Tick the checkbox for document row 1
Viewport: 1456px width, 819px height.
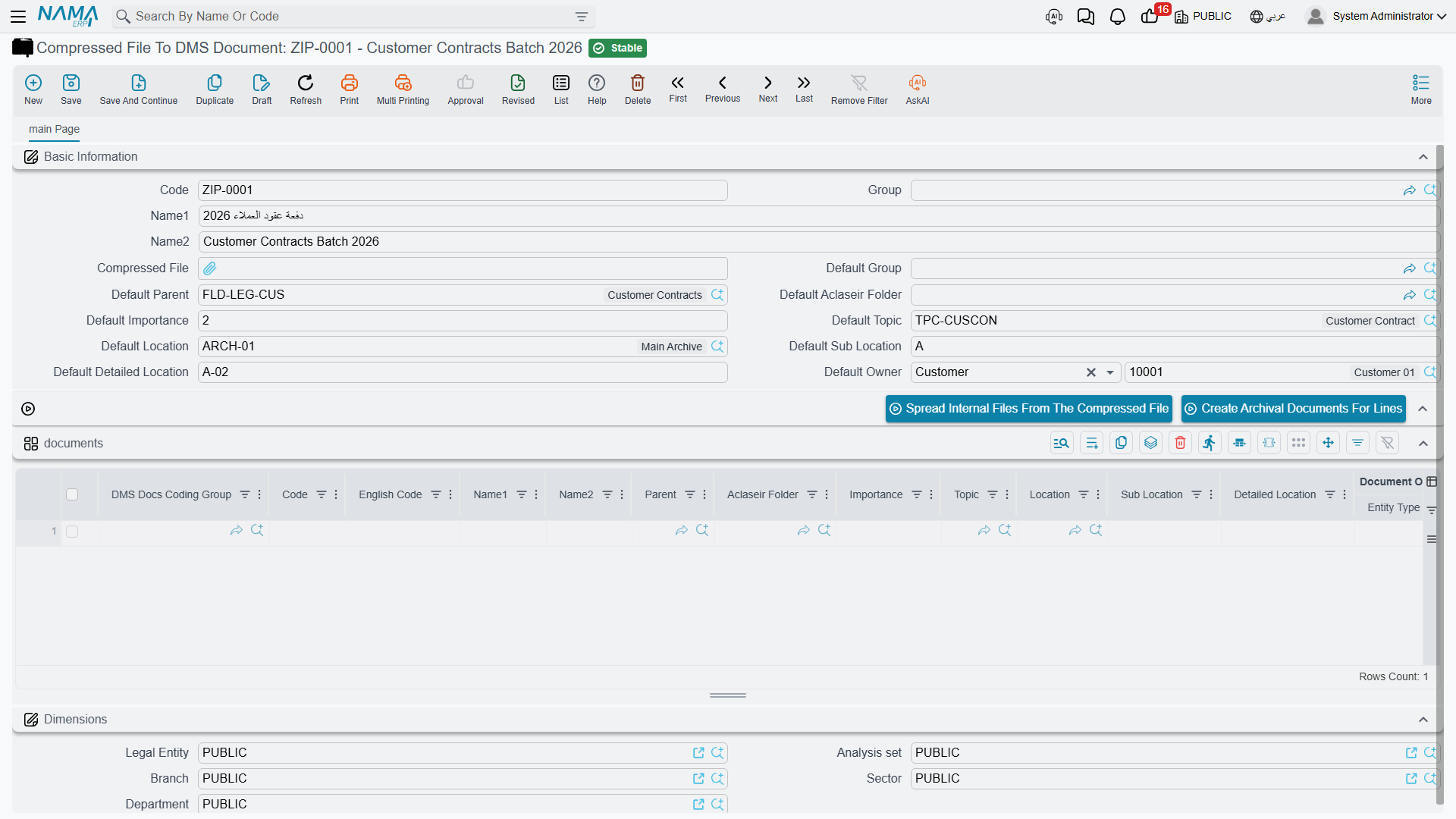[x=72, y=532]
